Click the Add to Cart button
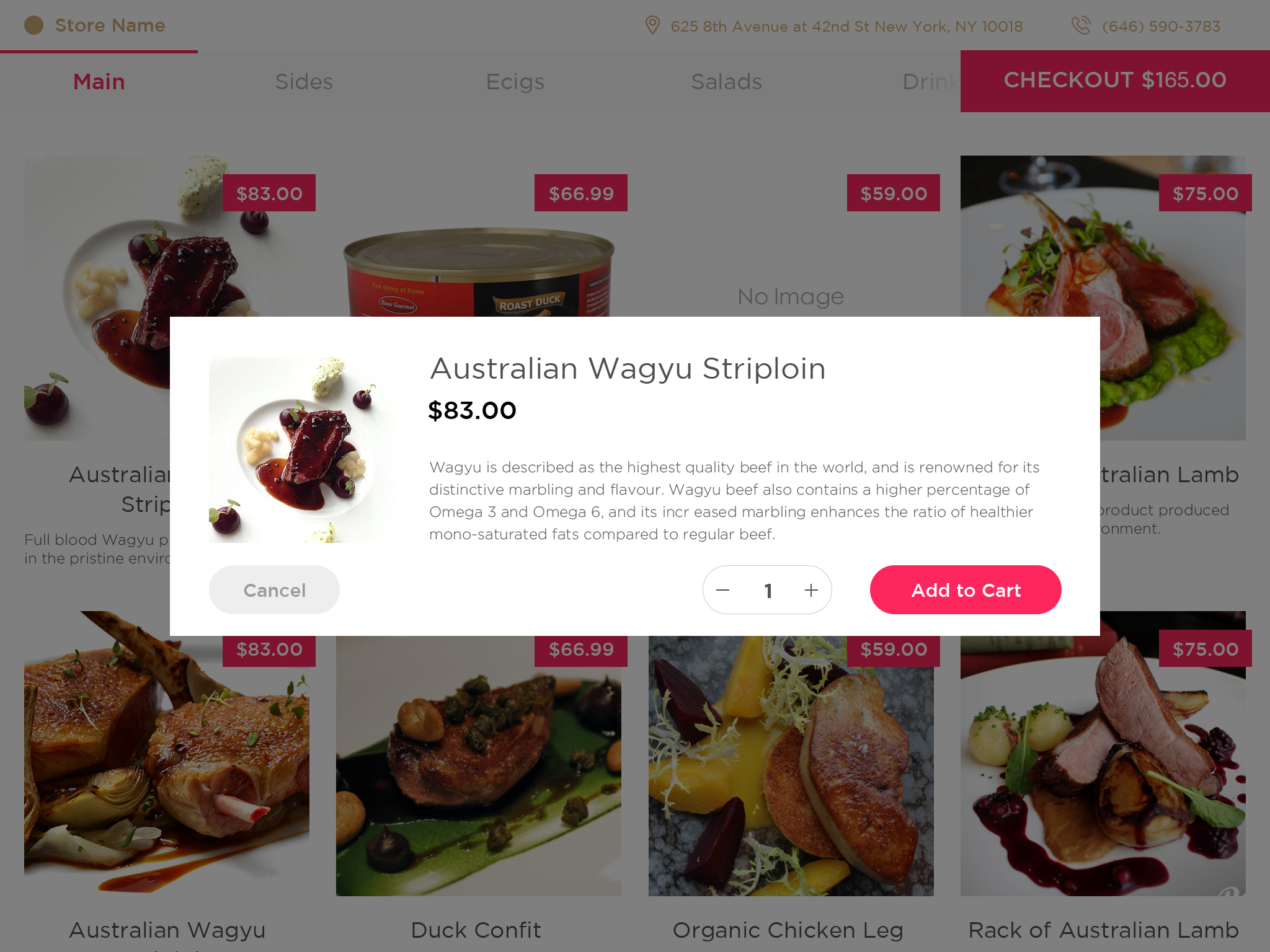The width and height of the screenshot is (1270, 952). pos(966,589)
